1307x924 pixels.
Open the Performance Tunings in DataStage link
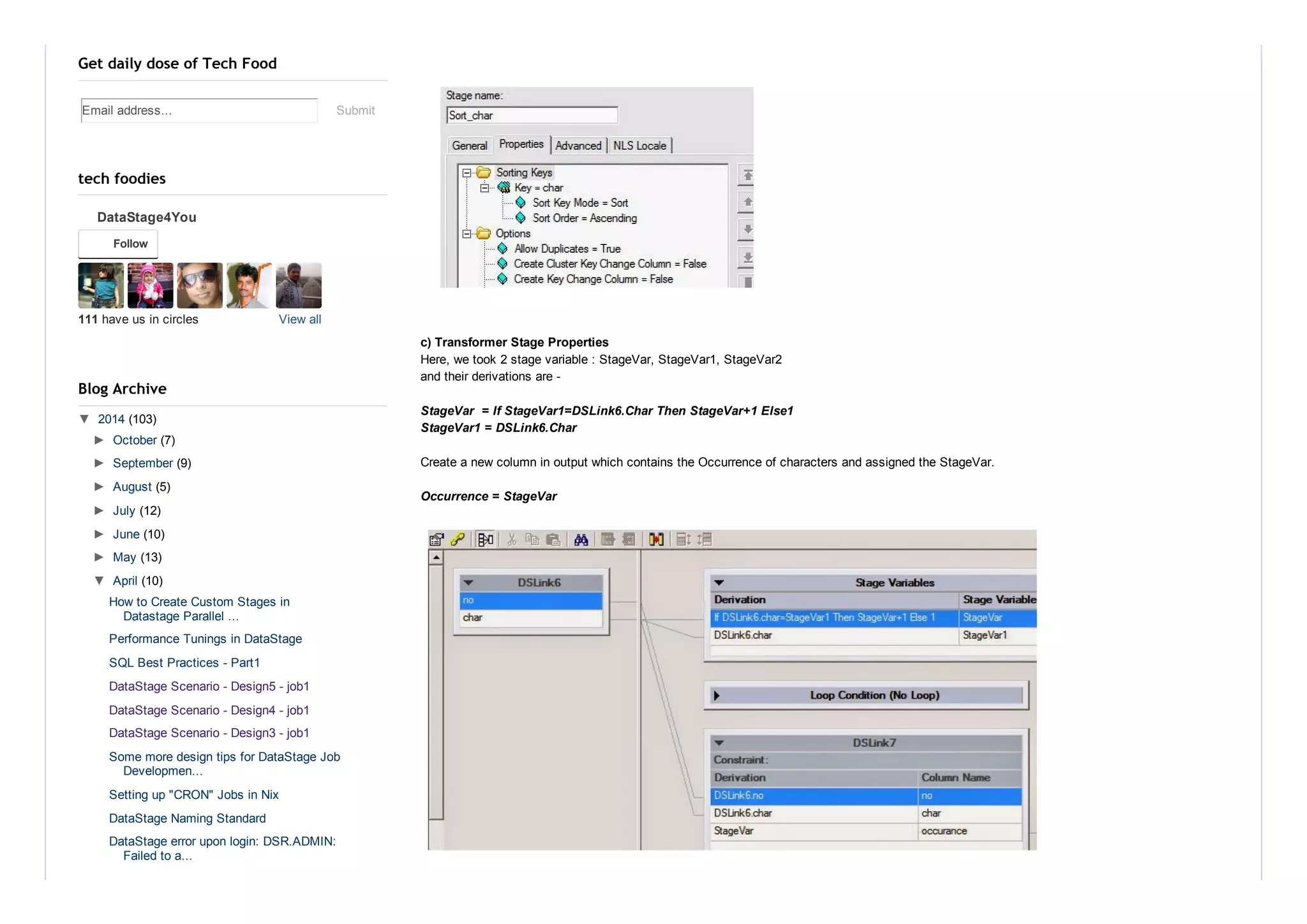click(205, 639)
